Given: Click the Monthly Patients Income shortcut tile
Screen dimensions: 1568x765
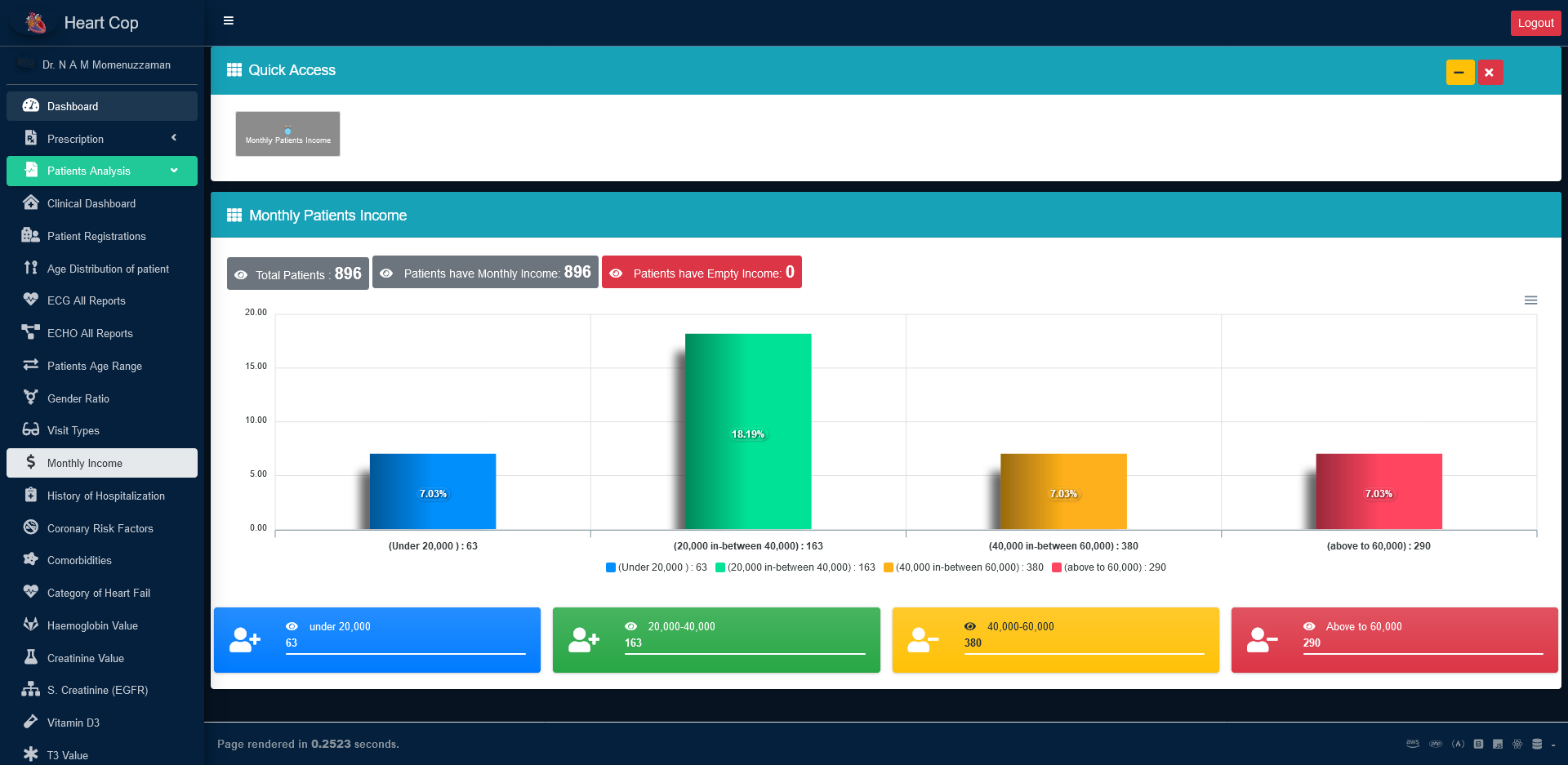Looking at the screenshot, I should 287,134.
